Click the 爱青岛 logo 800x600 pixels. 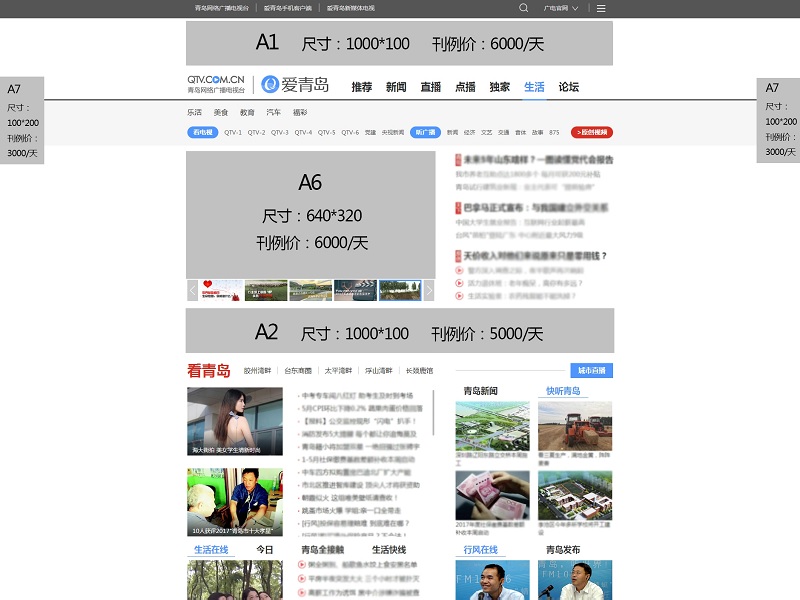(295, 85)
